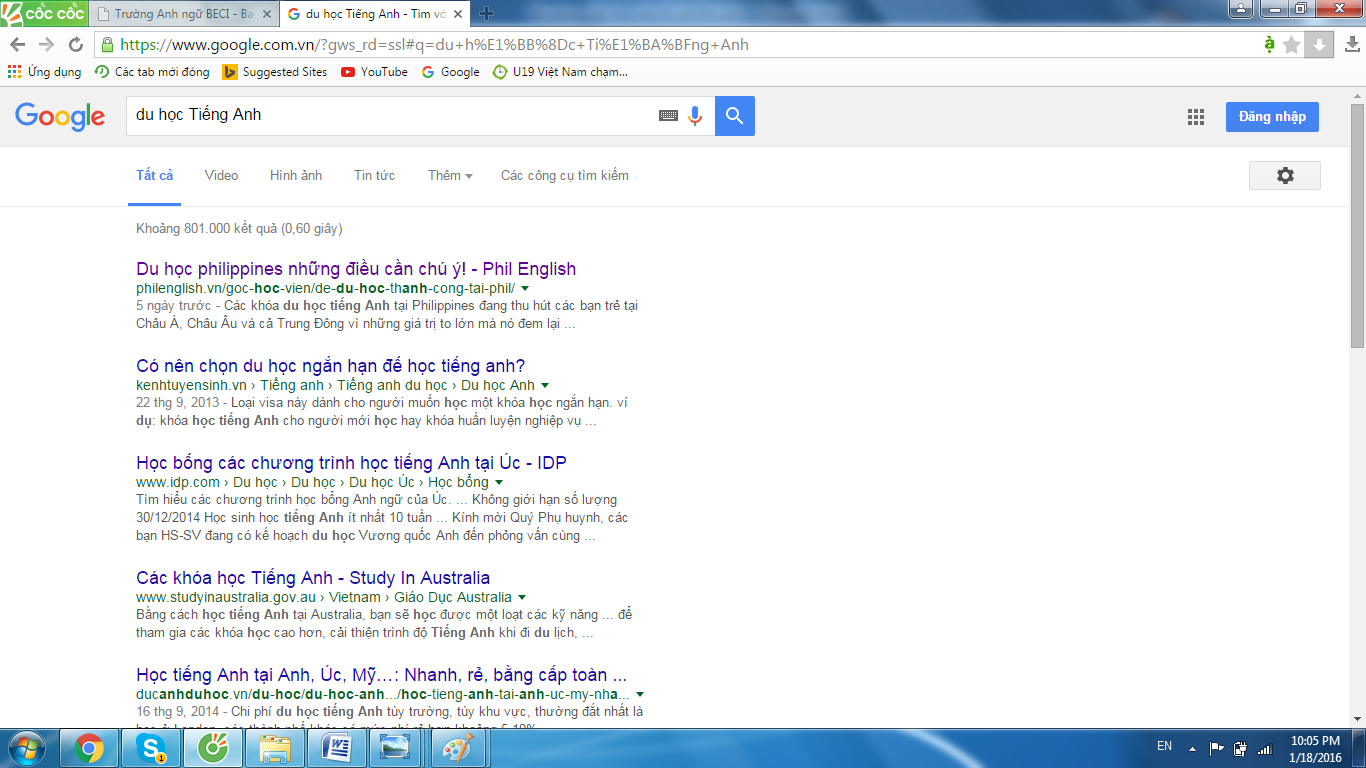The width and height of the screenshot is (1366, 768).
Task: Open result Học bổng các chương trình IDP
Action: pos(351,463)
